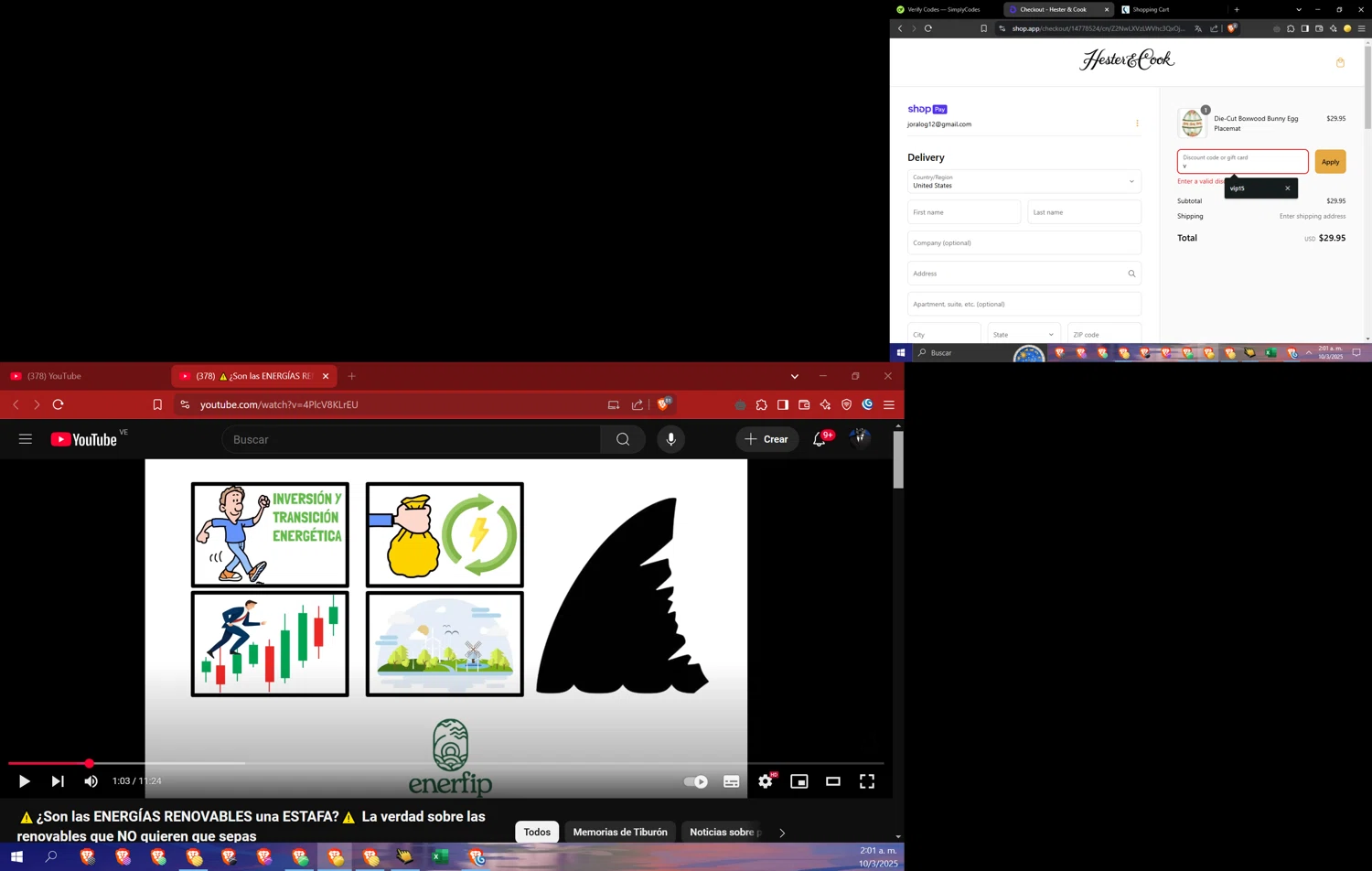1372x871 pixels.
Task: Open the browser main menu in YouTube window
Action: tap(889, 404)
